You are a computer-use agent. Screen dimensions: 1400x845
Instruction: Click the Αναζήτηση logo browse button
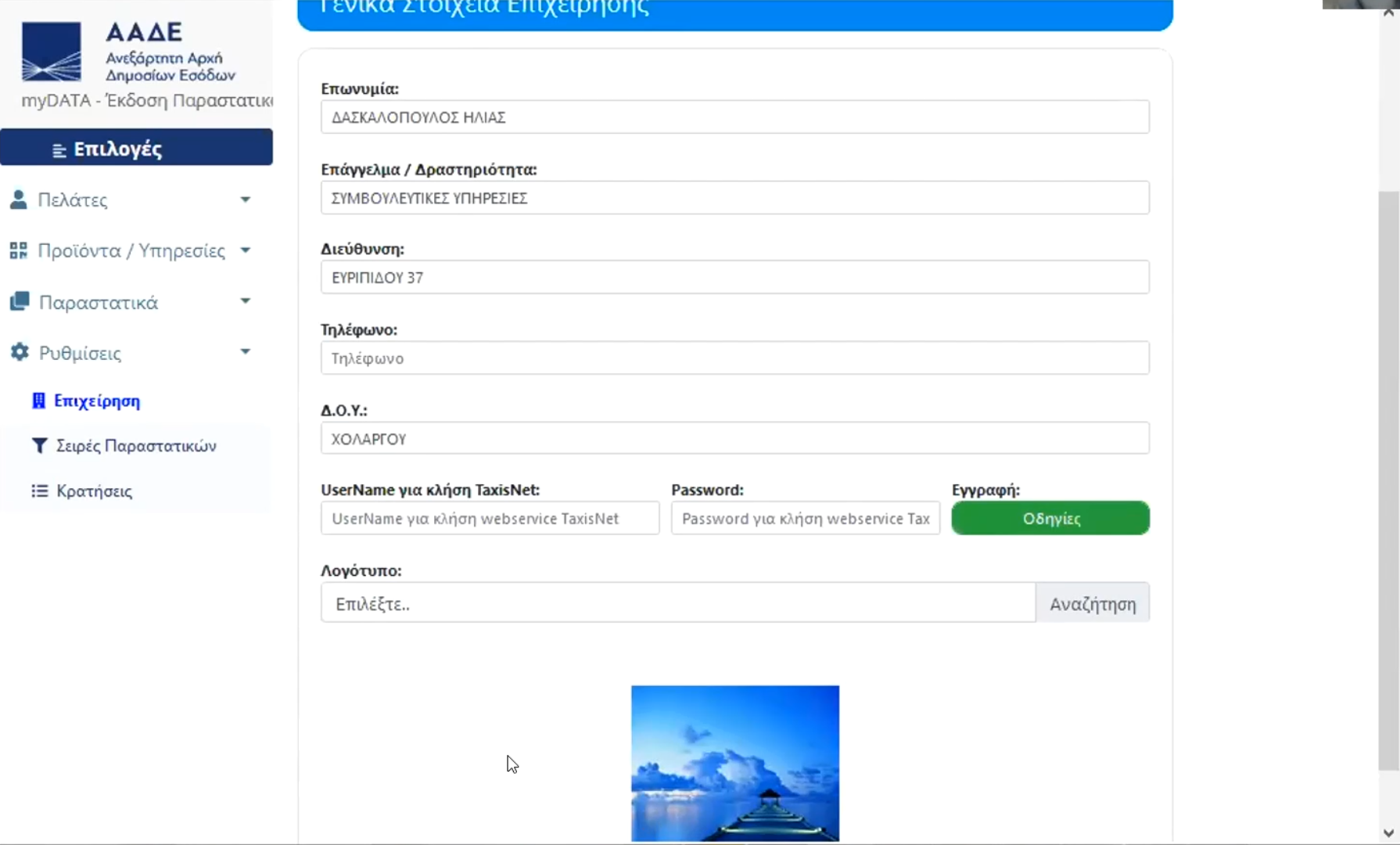point(1092,603)
